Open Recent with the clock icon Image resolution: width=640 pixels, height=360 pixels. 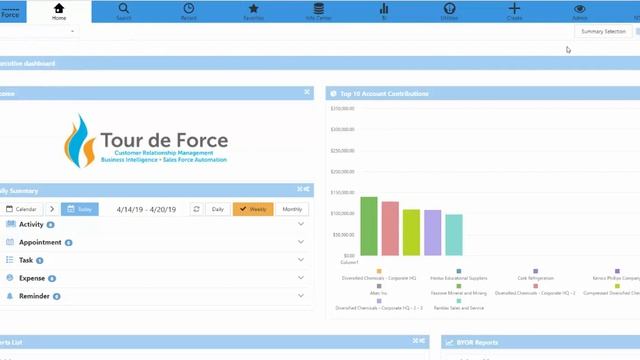click(189, 11)
